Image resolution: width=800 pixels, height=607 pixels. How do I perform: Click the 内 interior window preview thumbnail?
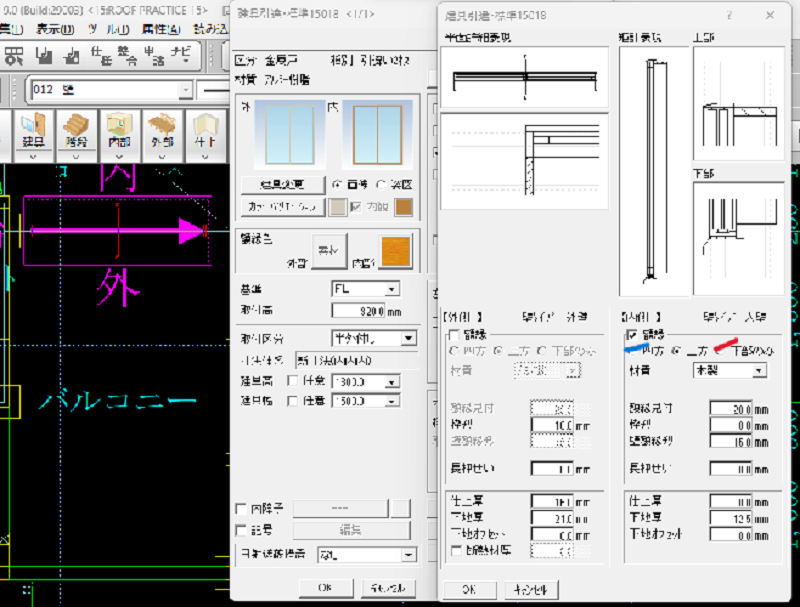coord(378,134)
